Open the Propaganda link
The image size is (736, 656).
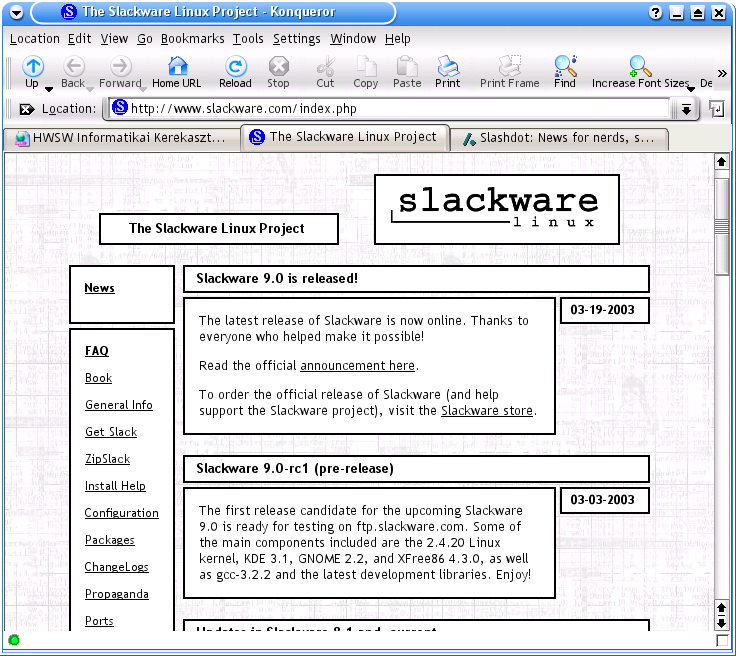click(117, 594)
